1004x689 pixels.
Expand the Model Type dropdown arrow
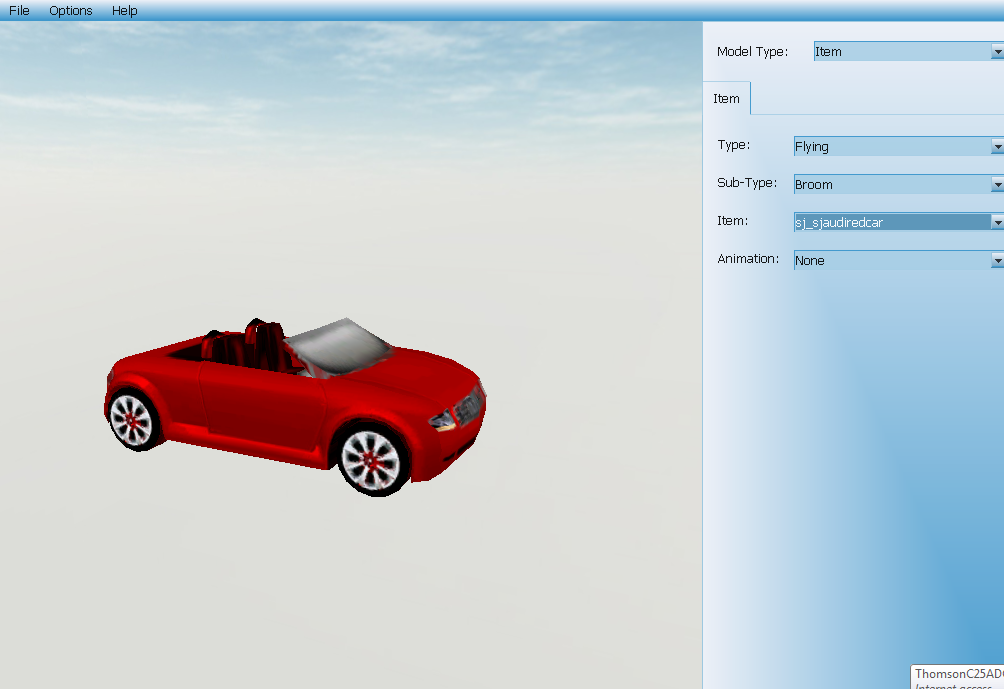(x=997, y=52)
